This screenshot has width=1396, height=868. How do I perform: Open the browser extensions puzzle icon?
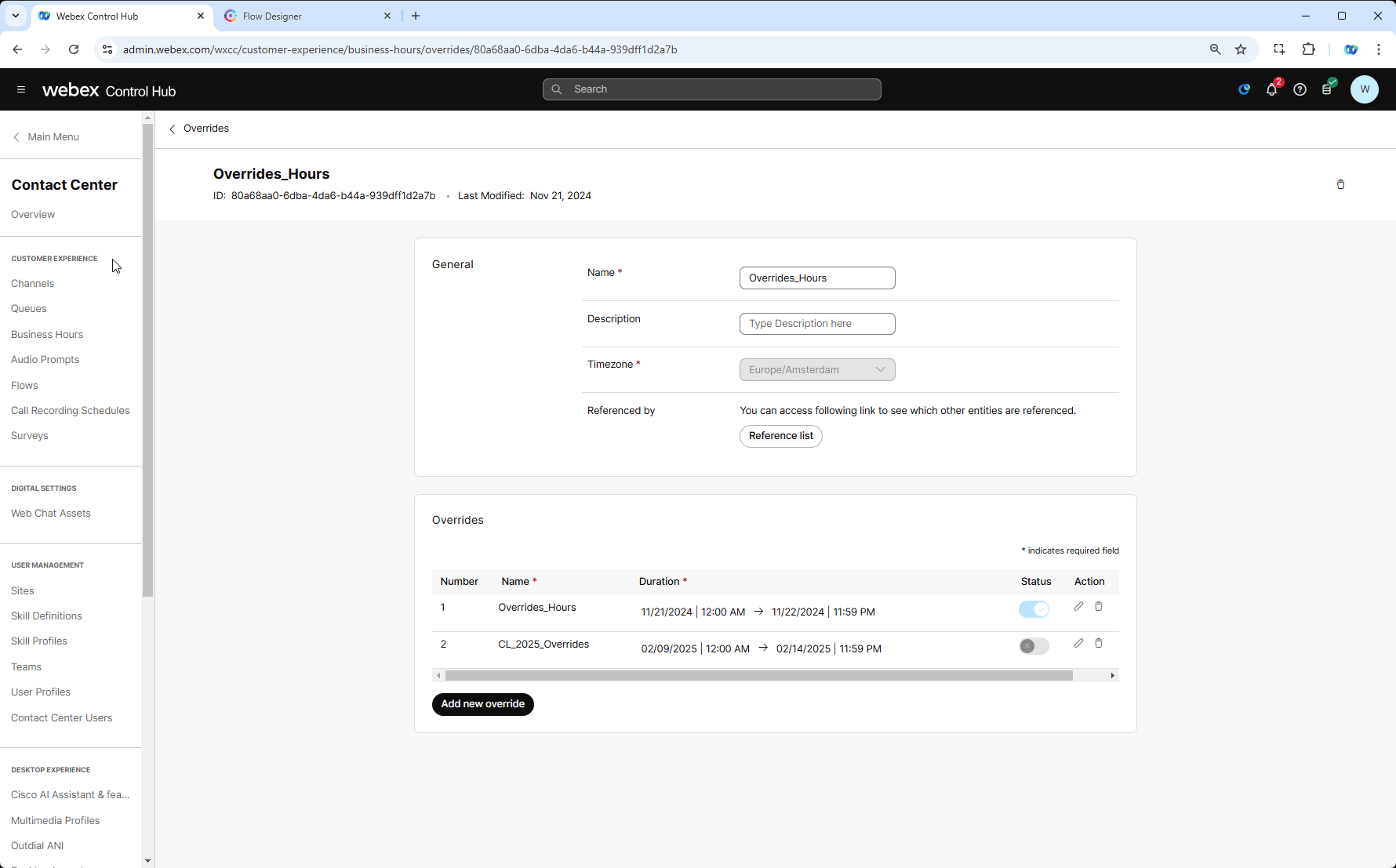tap(1308, 49)
